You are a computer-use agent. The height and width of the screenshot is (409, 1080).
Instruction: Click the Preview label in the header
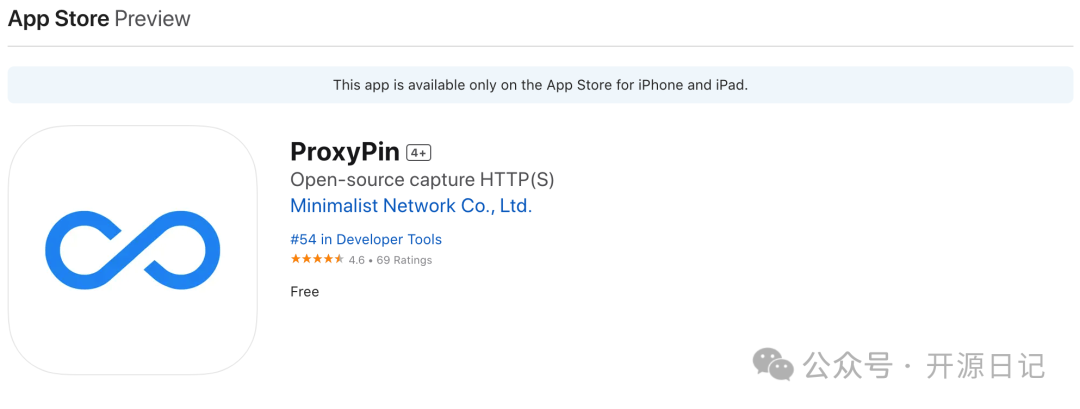[x=152, y=19]
